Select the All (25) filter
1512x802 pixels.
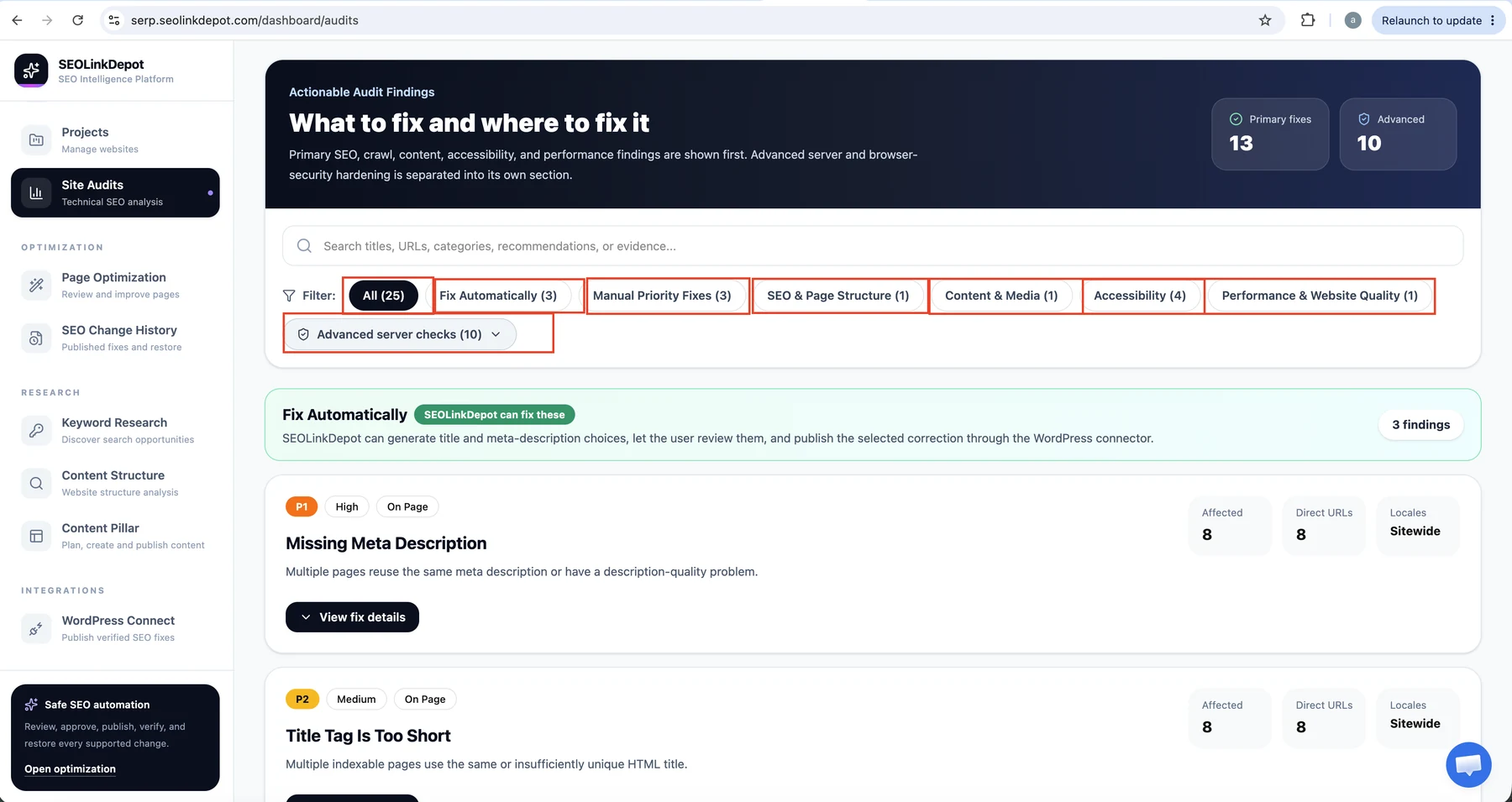pyautogui.click(x=383, y=296)
